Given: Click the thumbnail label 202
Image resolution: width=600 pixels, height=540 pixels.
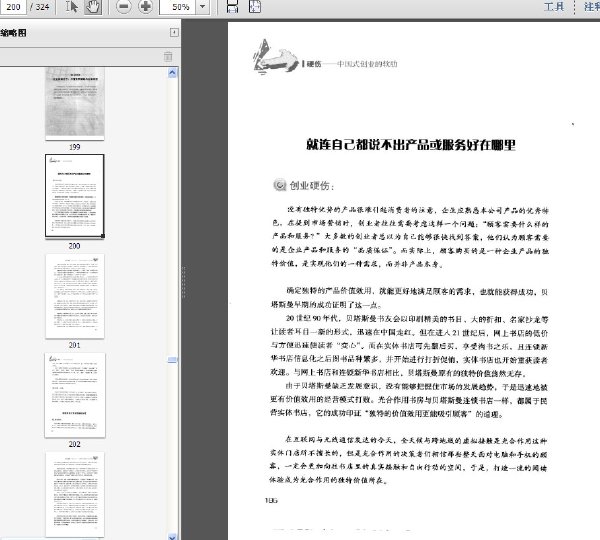Looking at the screenshot, I should (75, 444).
